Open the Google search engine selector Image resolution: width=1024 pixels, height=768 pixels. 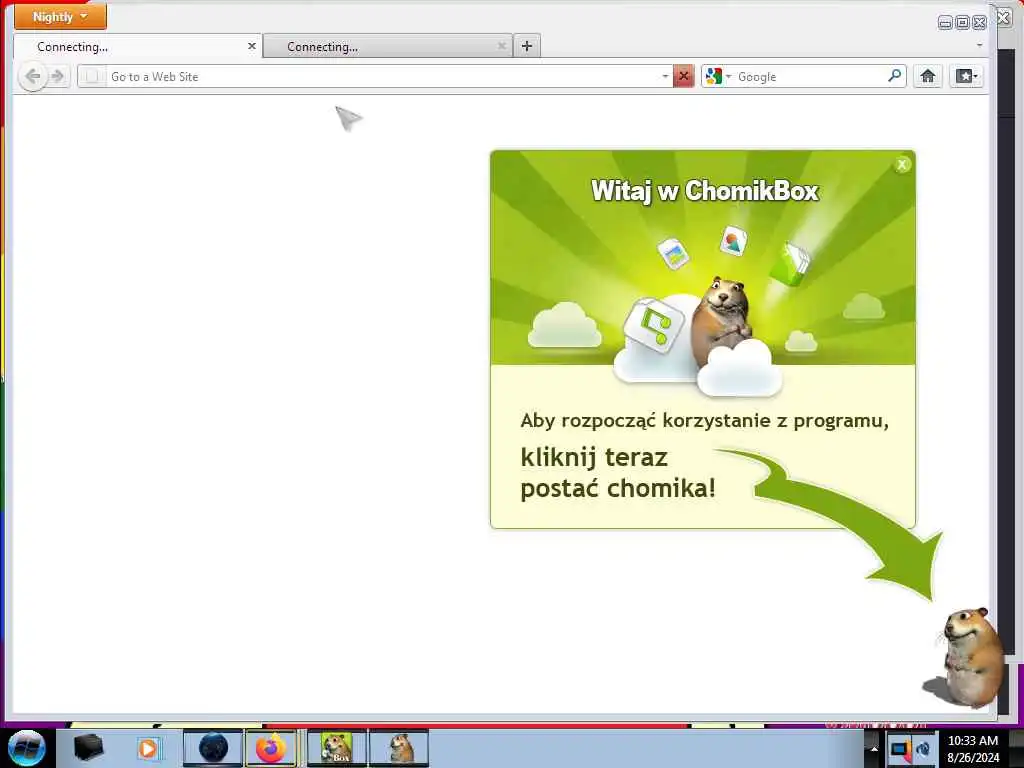tap(718, 76)
